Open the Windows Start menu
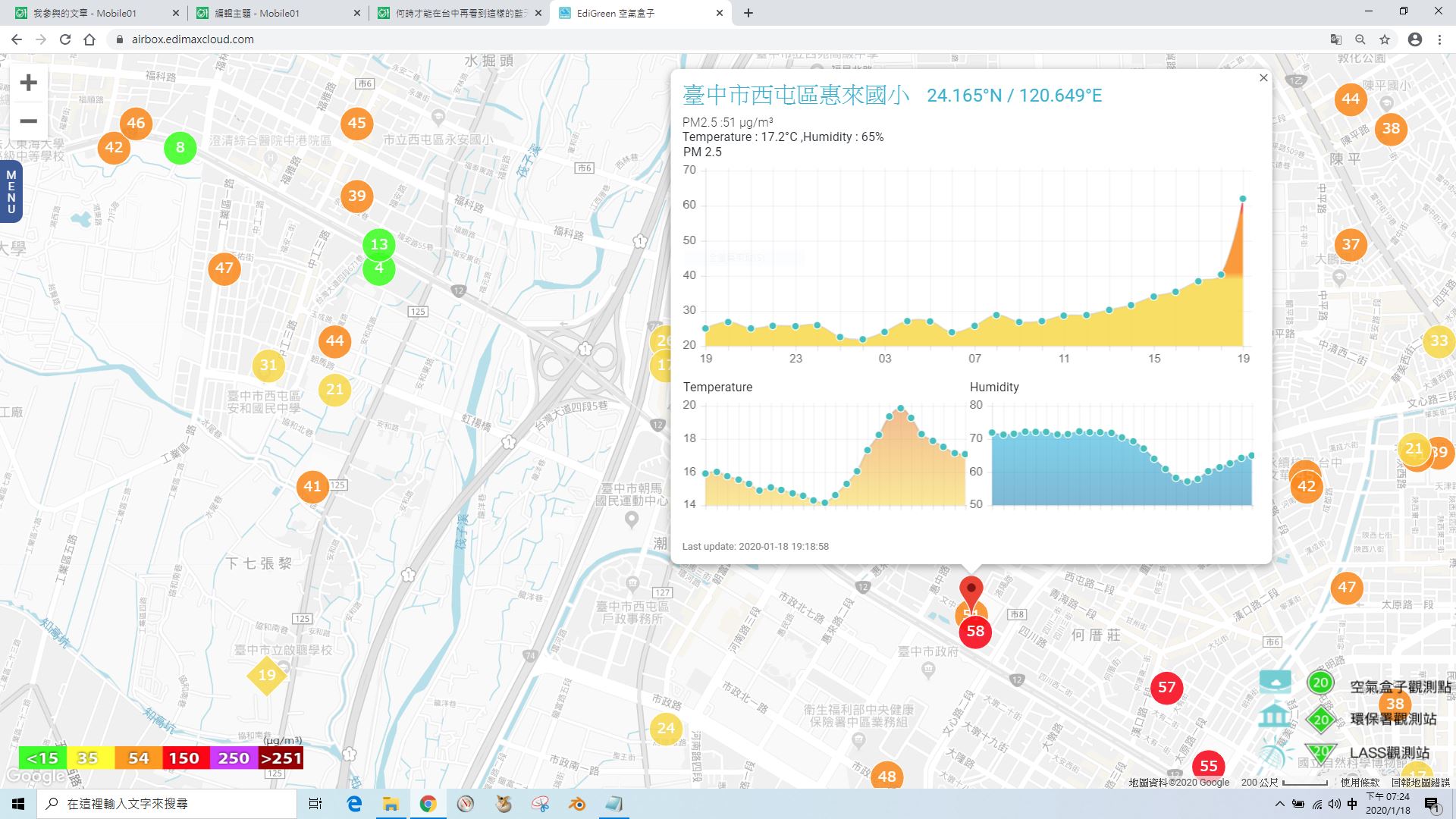This screenshot has height=819, width=1456. click(18, 804)
